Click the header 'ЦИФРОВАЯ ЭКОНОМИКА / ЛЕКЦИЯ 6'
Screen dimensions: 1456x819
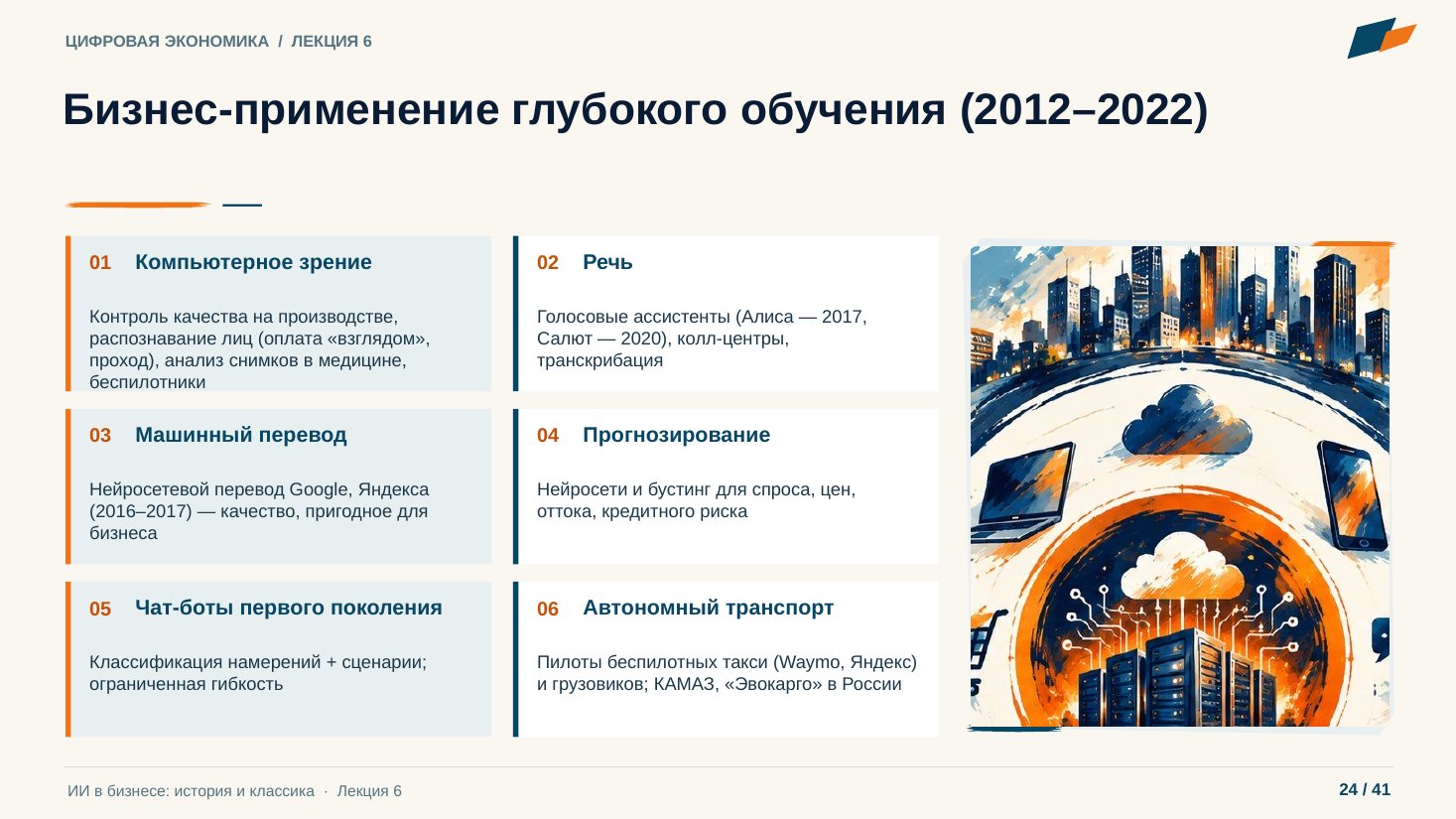pyautogui.click(x=218, y=42)
